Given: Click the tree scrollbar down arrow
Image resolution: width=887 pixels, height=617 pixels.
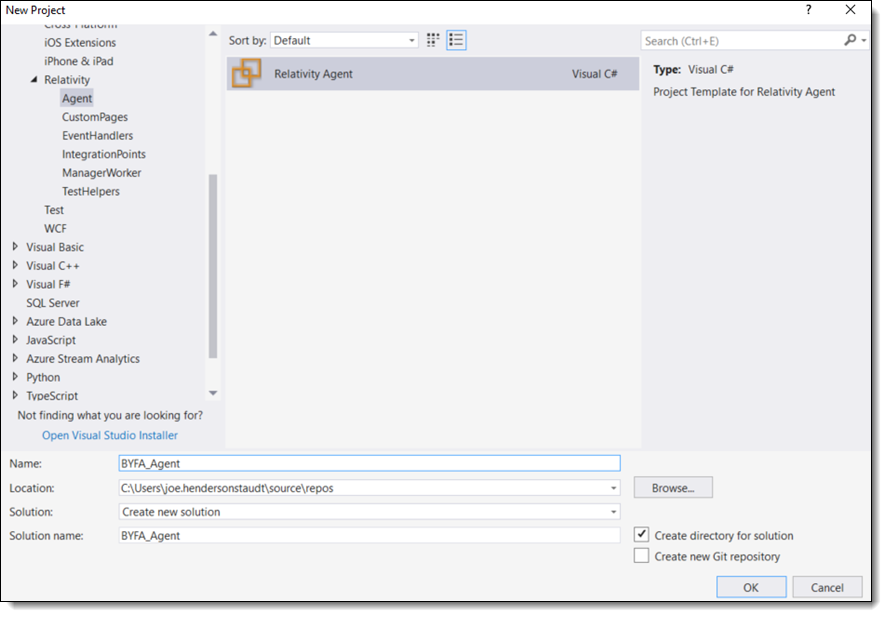Looking at the screenshot, I should point(213,393).
